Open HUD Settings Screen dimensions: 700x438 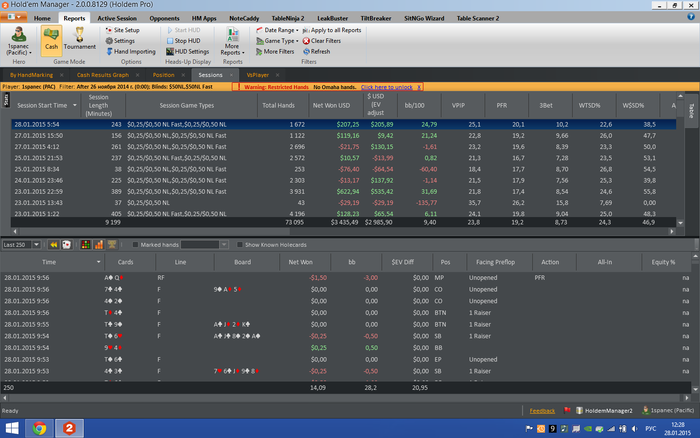(x=188, y=51)
